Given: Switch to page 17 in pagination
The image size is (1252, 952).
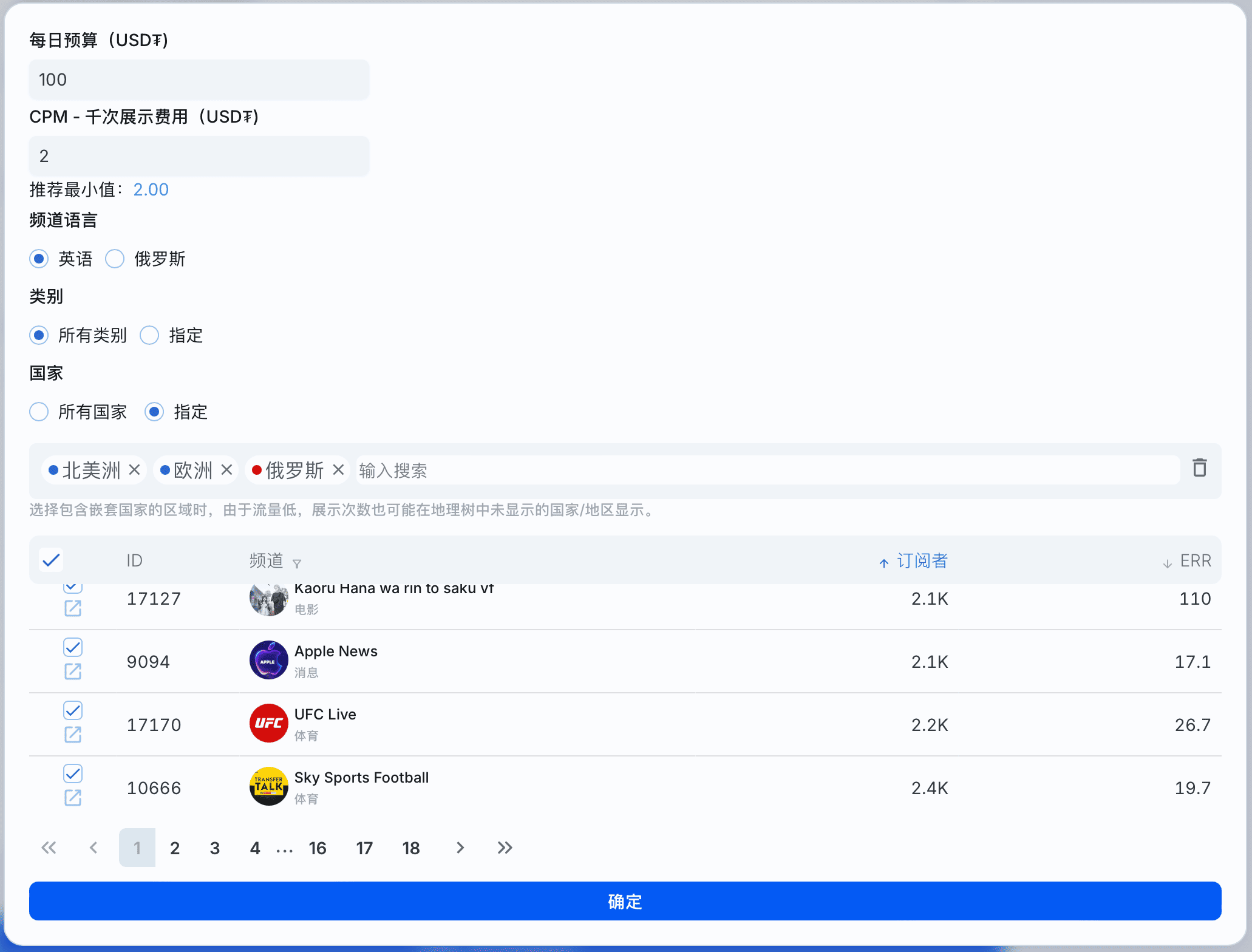Looking at the screenshot, I should tap(364, 848).
